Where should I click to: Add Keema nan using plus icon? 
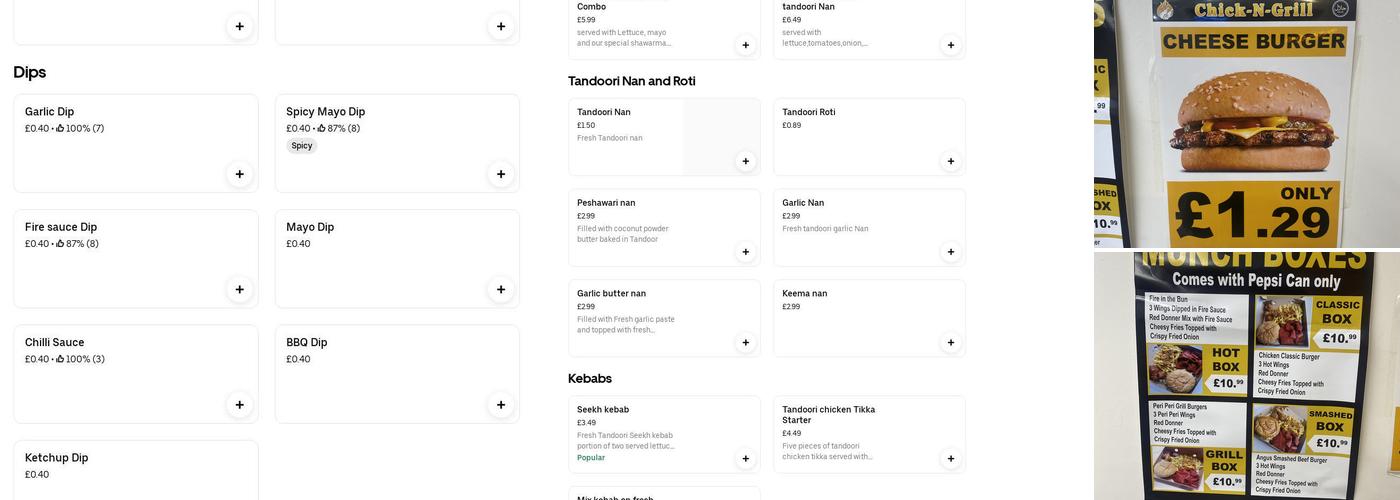click(x=950, y=343)
